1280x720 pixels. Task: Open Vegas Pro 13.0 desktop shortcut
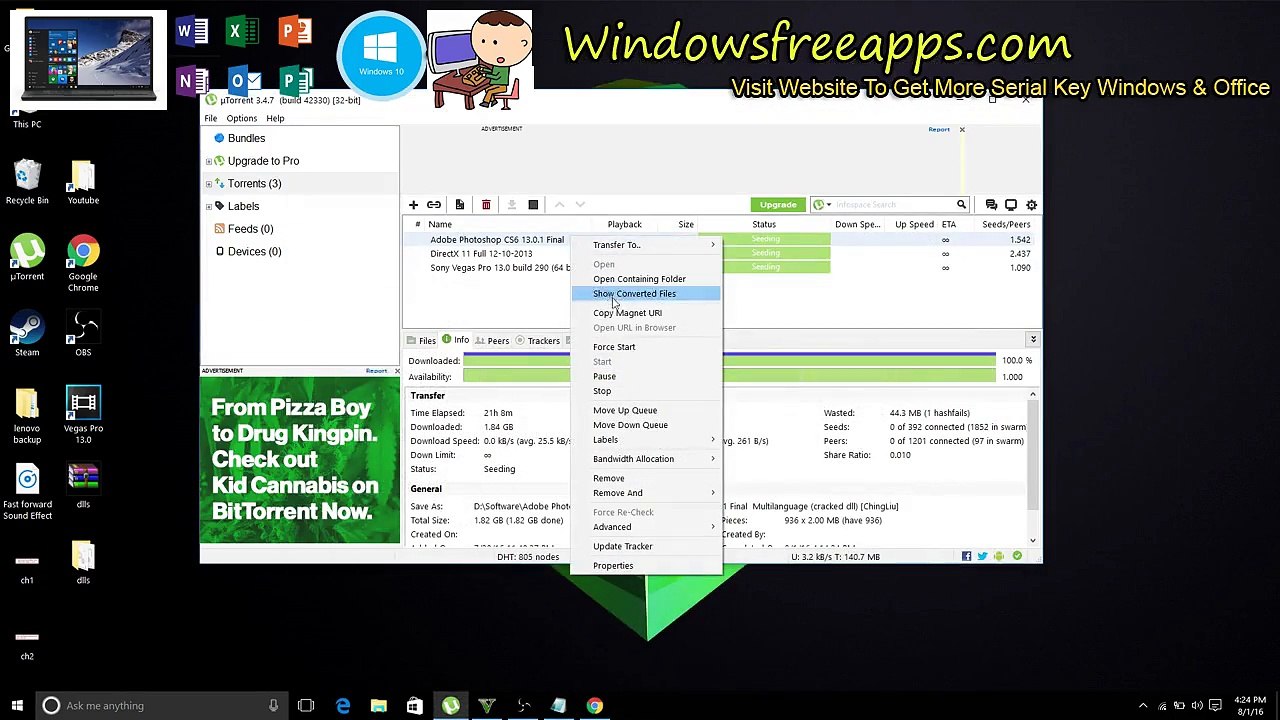click(x=83, y=415)
